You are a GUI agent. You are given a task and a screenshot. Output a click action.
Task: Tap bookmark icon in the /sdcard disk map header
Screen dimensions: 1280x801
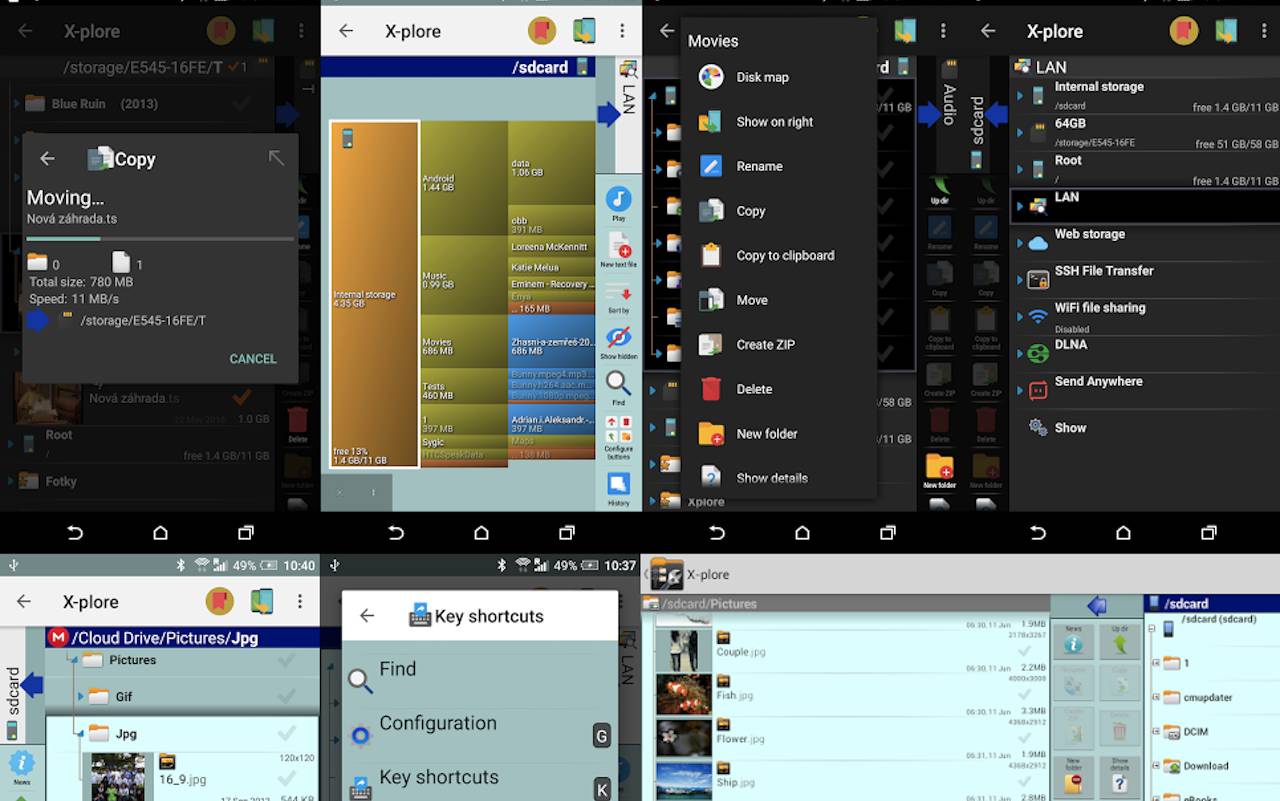click(542, 31)
